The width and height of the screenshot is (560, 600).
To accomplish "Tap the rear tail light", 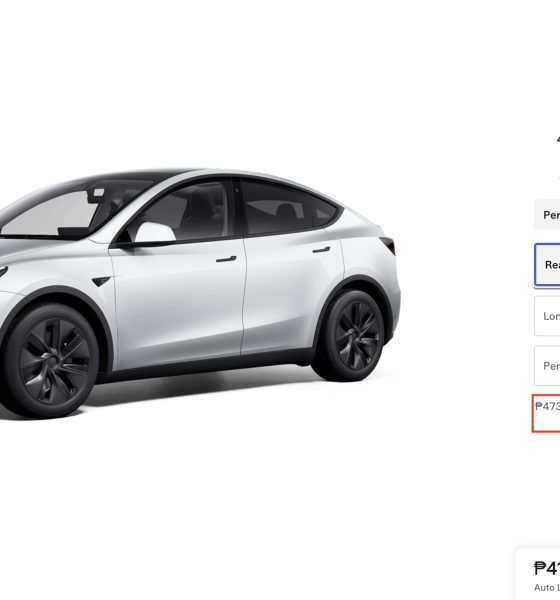I will 388,245.
